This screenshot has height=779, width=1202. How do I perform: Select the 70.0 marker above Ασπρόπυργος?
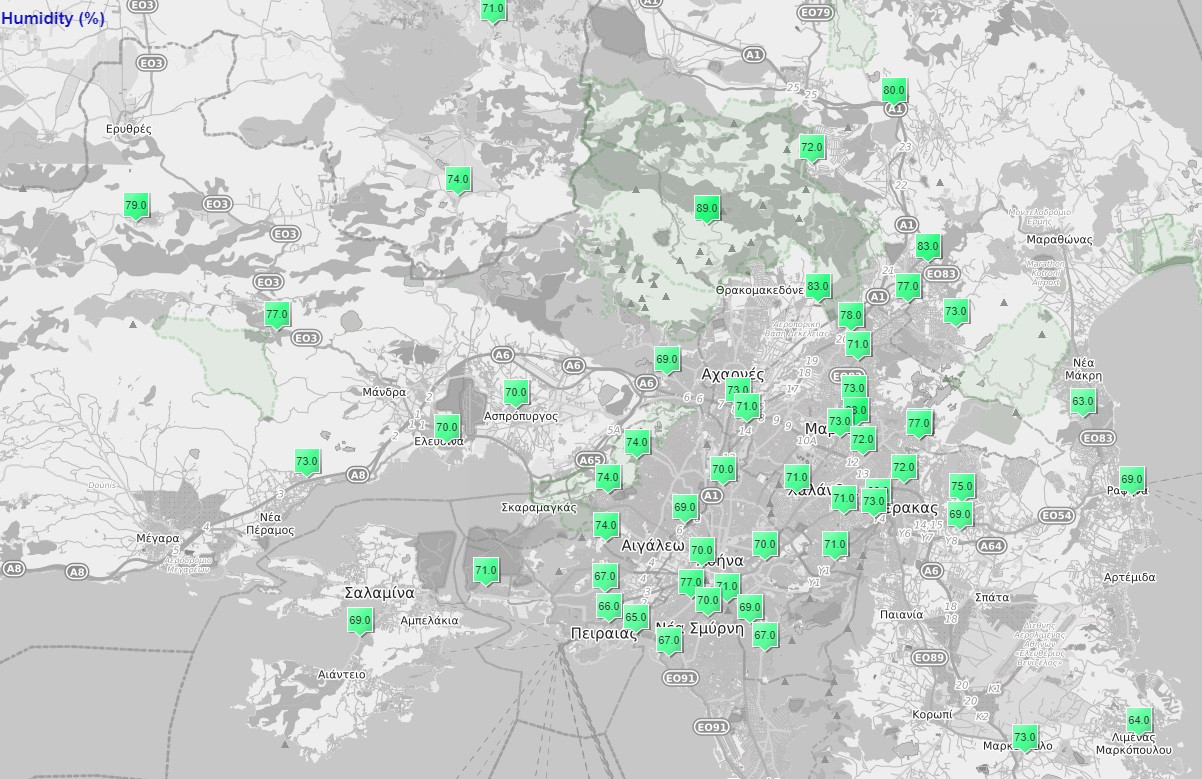(516, 393)
